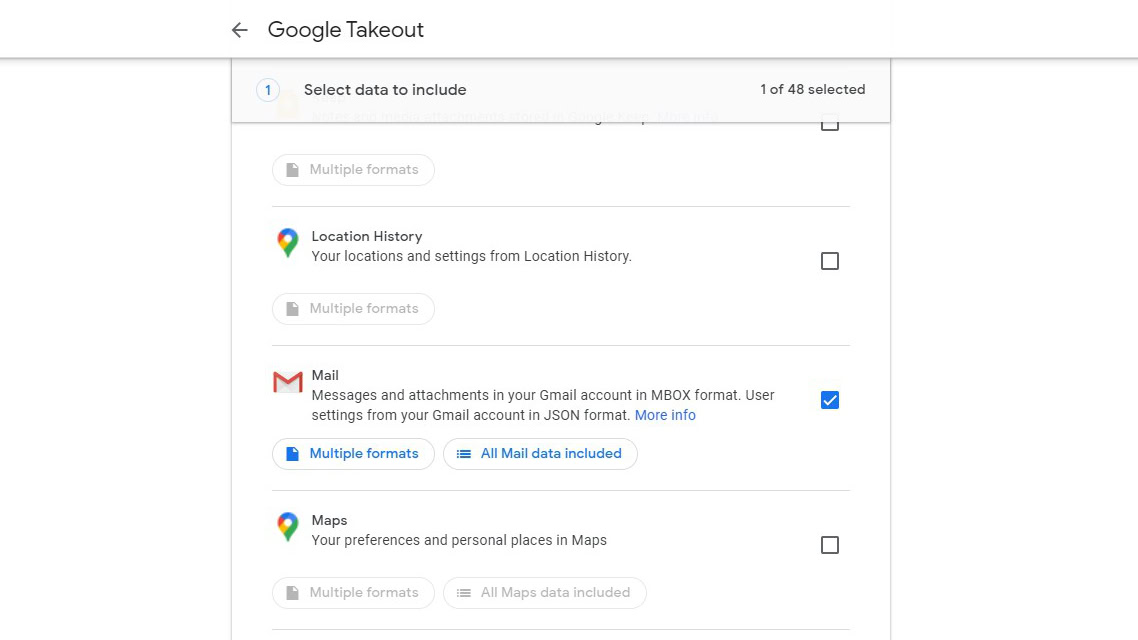Click the file icon in Mail's formats button
Image resolution: width=1138 pixels, height=640 pixels.
click(x=292, y=454)
